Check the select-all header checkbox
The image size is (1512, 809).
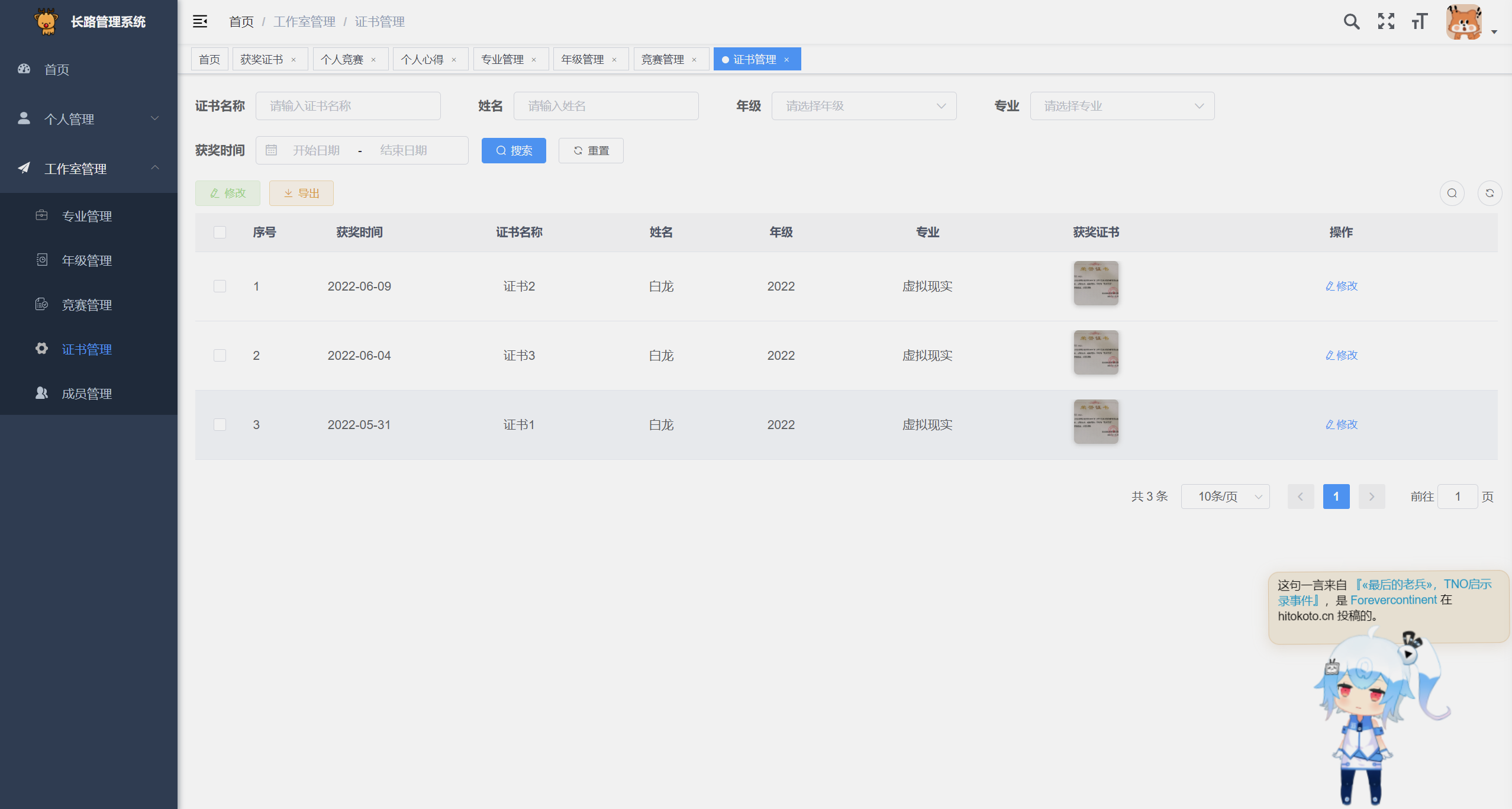pyautogui.click(x=220, y=233)
